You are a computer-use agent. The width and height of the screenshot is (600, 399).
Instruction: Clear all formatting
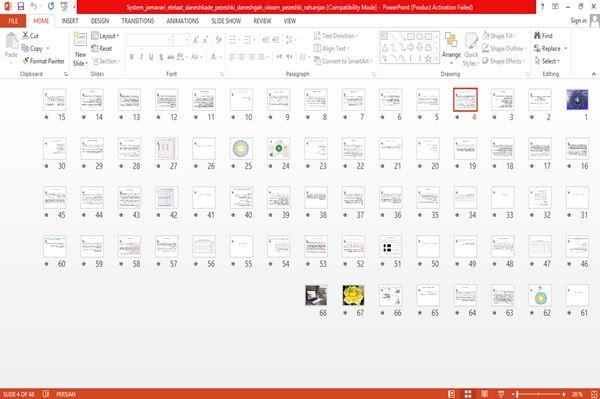218,40
